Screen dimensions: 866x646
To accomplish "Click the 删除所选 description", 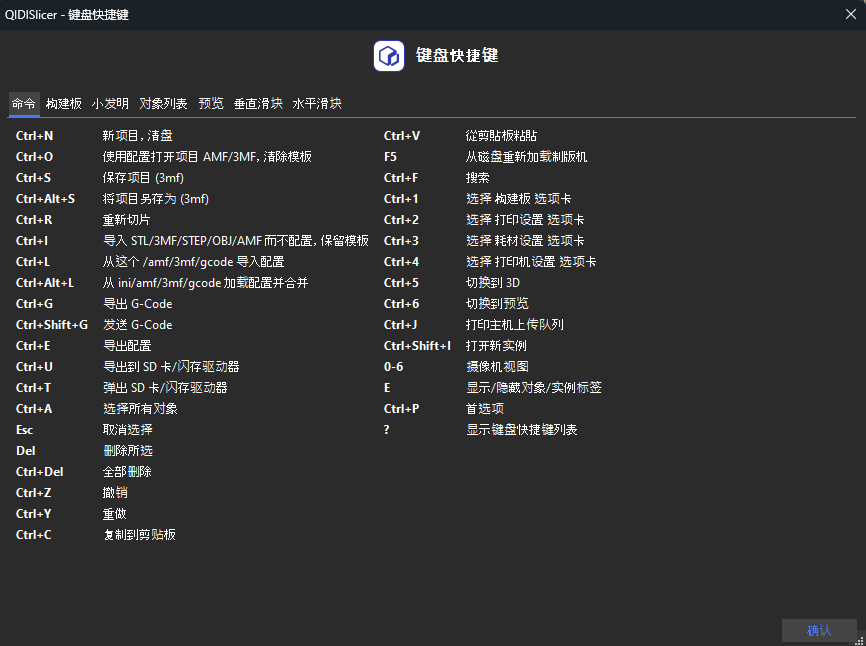I will coord(128,451).
